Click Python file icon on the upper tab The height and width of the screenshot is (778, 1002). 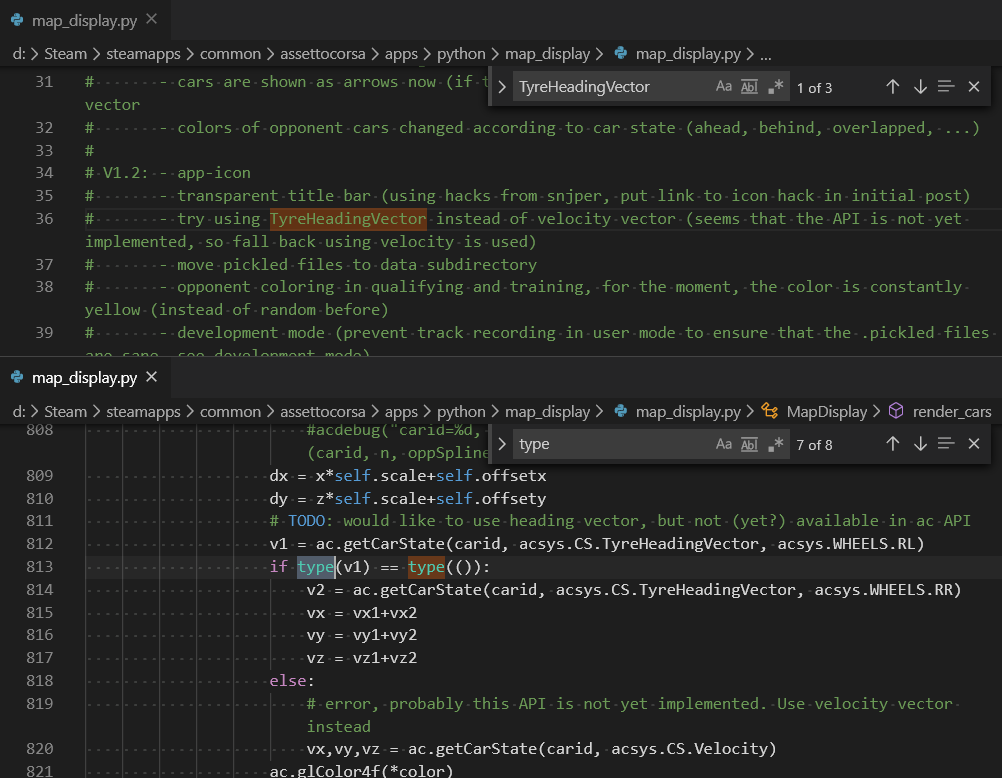(x=17, y=20)
